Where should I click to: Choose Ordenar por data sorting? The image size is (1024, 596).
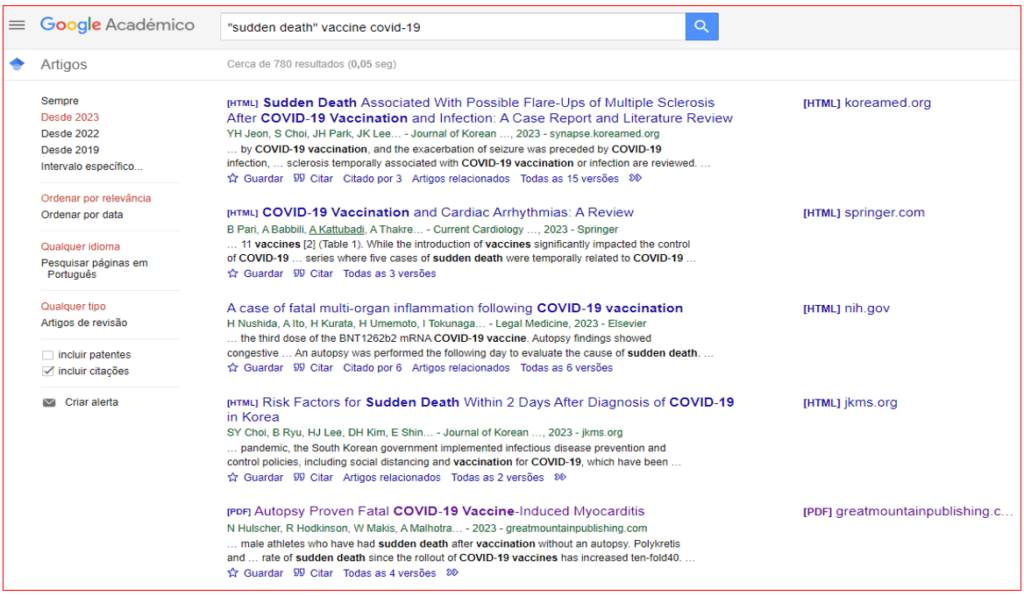click(82, 214)
